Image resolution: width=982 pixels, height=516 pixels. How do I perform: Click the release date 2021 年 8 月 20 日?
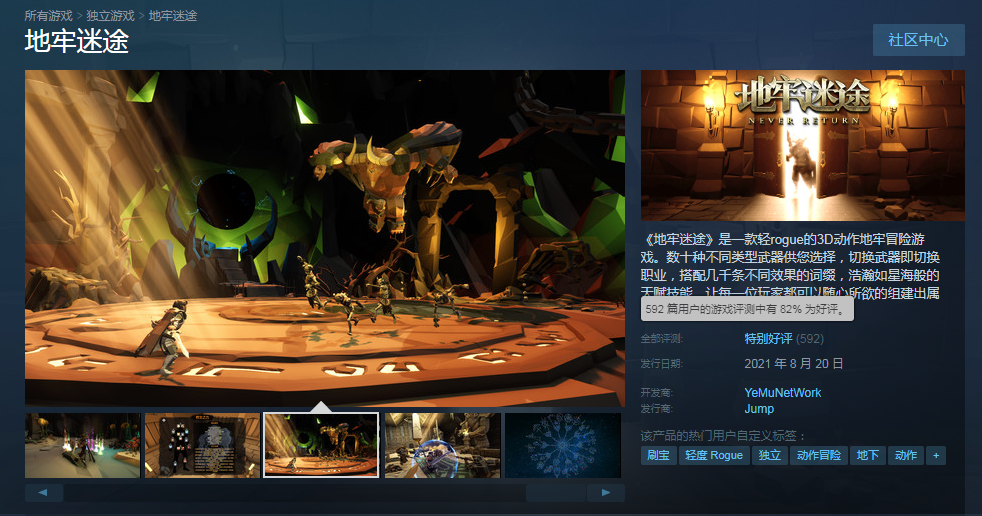793,364
